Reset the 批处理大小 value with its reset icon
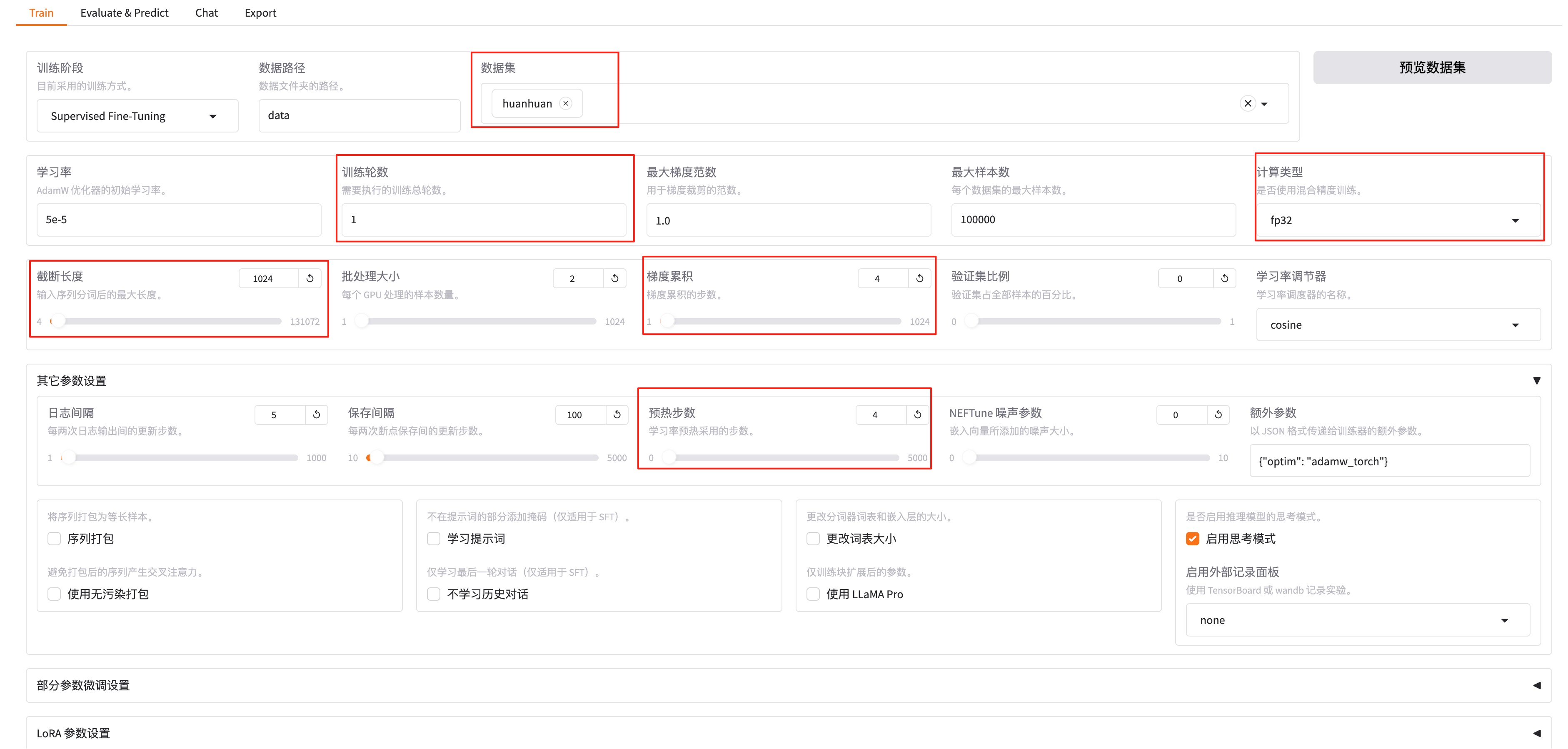 click(615, 278)
